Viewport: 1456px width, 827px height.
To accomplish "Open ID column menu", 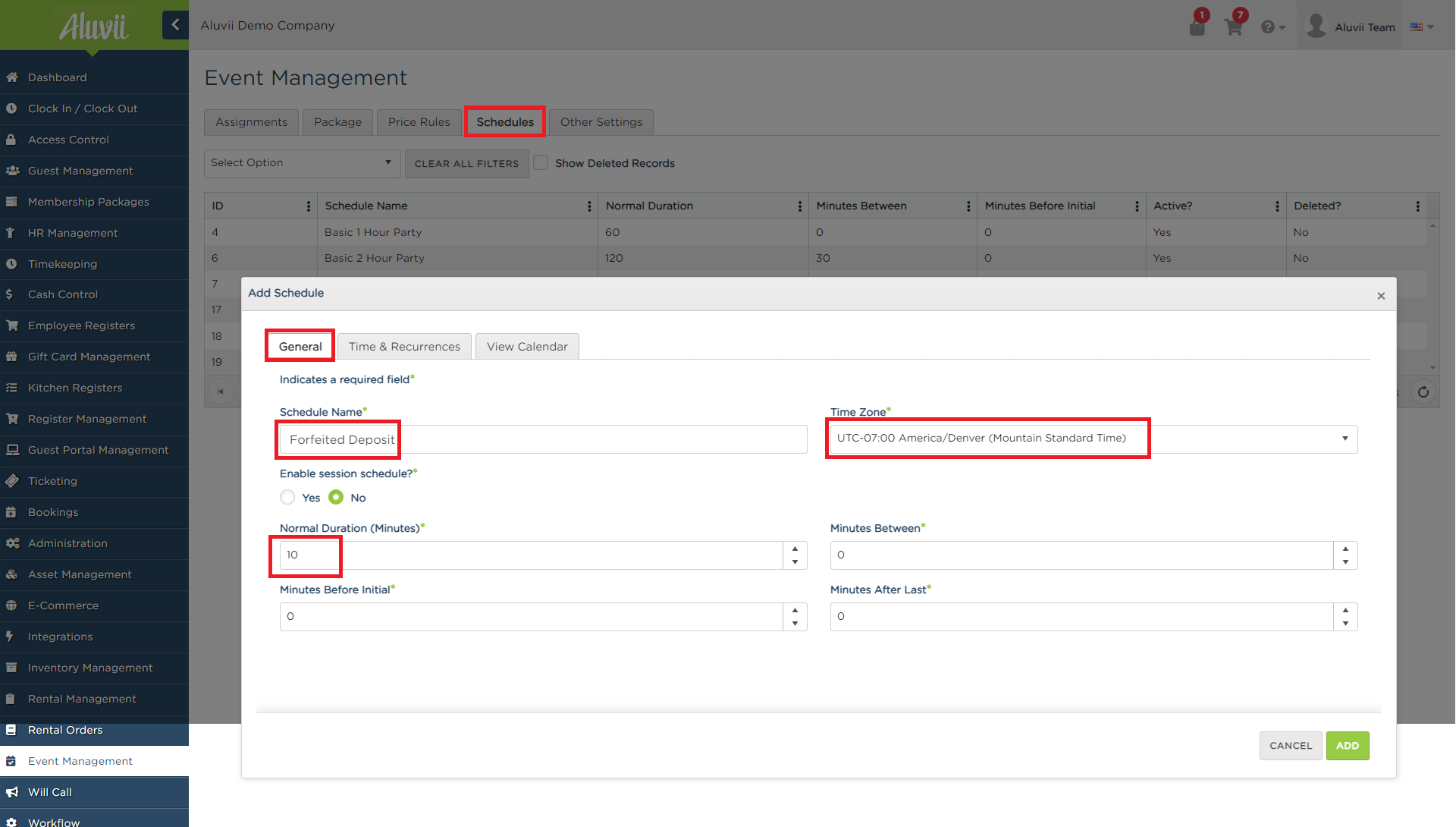I will coord(308,206).
